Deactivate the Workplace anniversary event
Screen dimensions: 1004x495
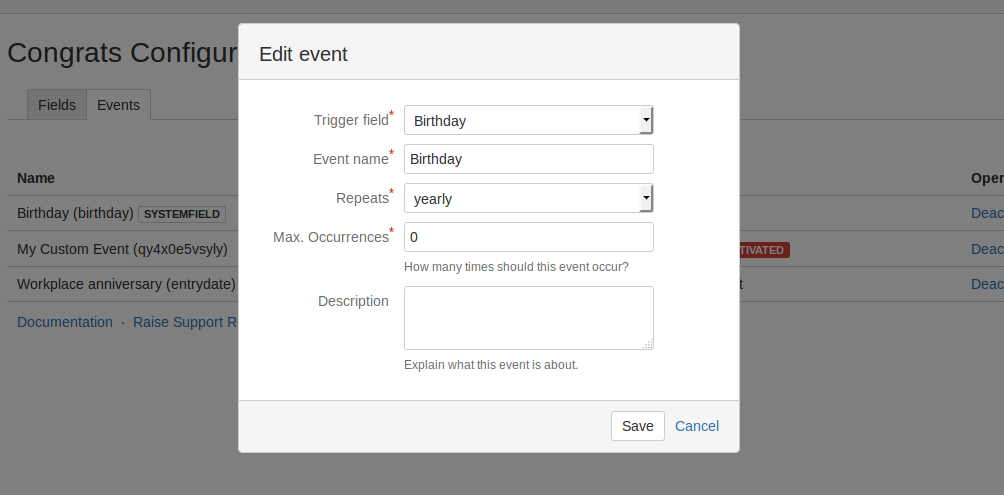pos(987,284)
